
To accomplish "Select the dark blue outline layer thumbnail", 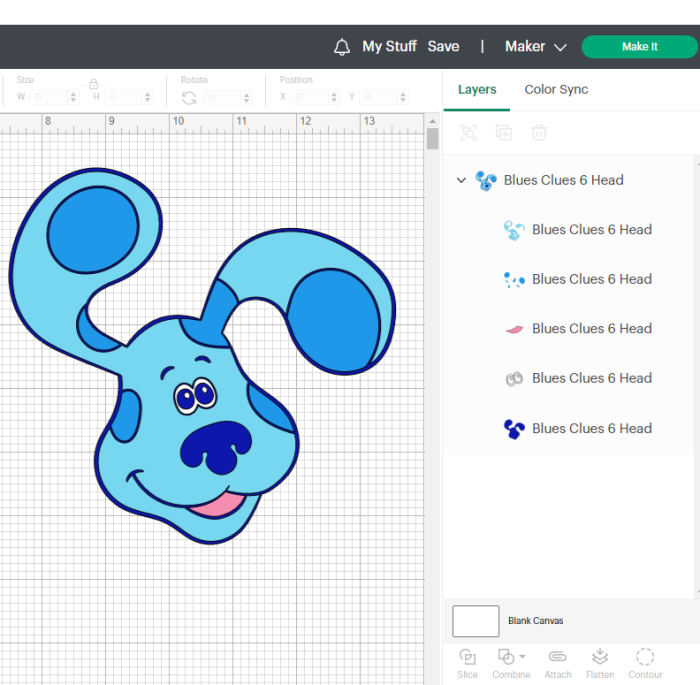I will 514,429.
